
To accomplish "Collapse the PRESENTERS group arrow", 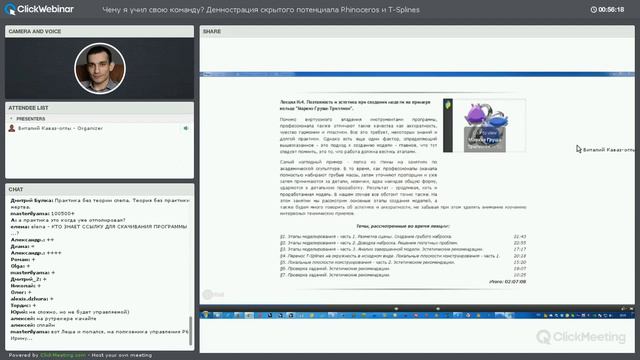I will [x=11, y=119].
